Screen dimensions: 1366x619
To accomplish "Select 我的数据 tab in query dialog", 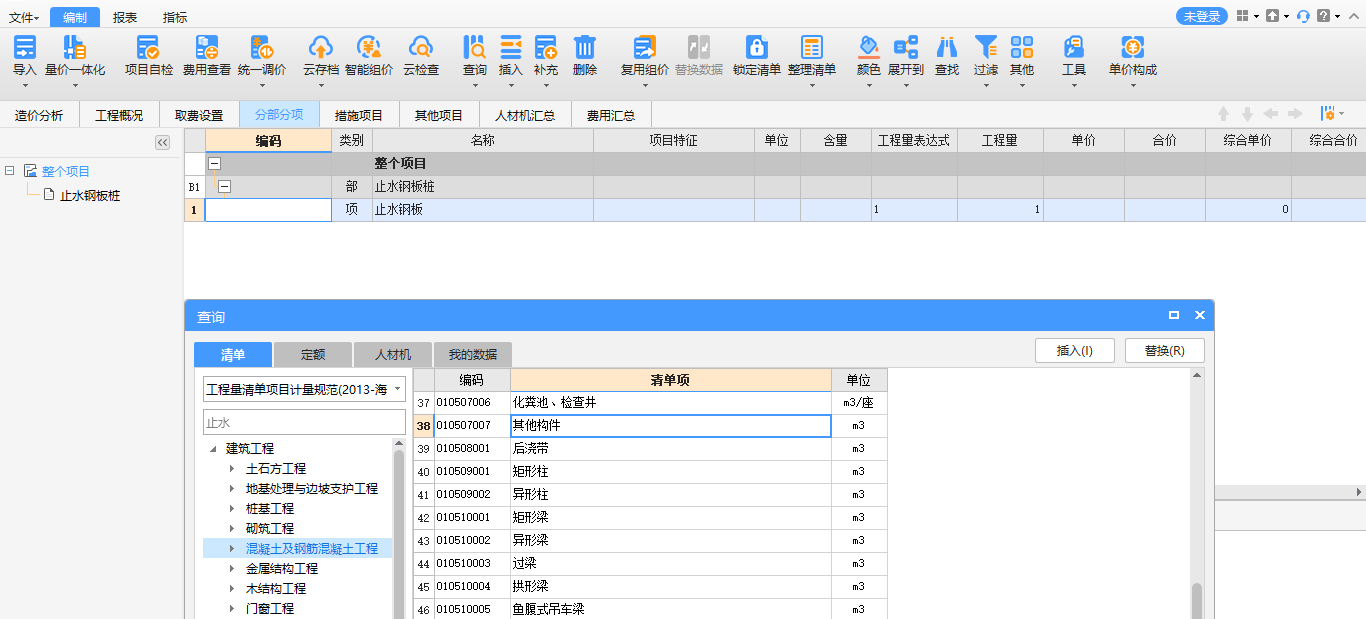I will pos(473,354).
